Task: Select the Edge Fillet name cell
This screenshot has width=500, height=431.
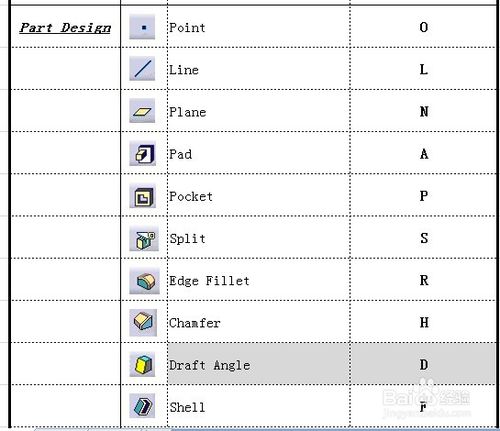Action: (259, 279)
